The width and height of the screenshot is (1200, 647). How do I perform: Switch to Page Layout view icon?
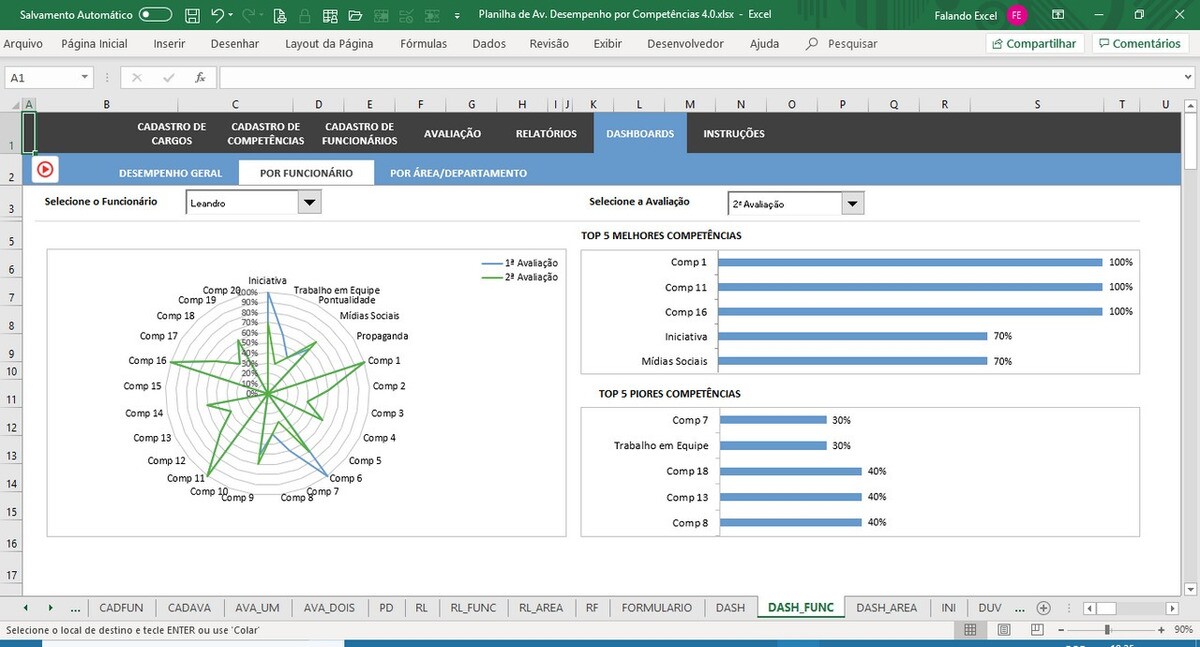pyautogui.click(x=1005, y=630)
